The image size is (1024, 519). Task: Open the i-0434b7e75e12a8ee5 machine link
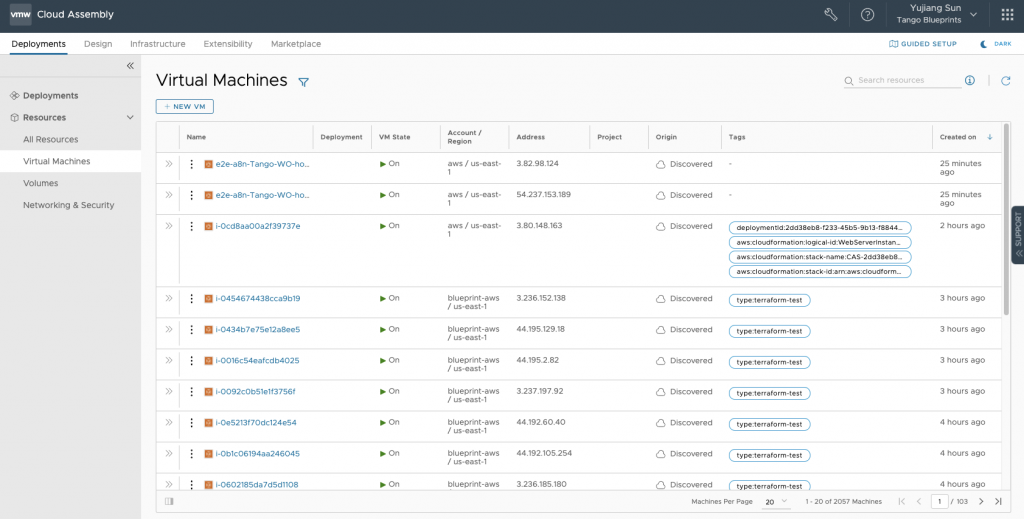pyautogui.click(x=258, y=329)
